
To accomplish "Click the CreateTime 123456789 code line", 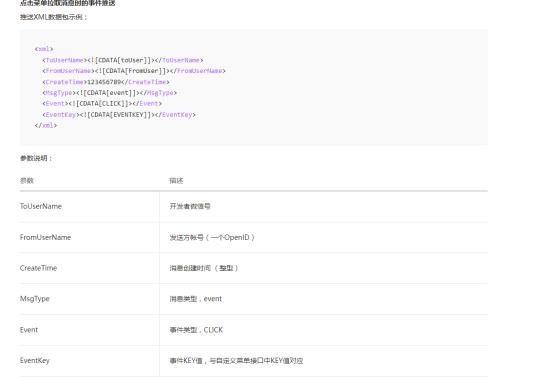I will pyautogui.click(x=106, y=82).
